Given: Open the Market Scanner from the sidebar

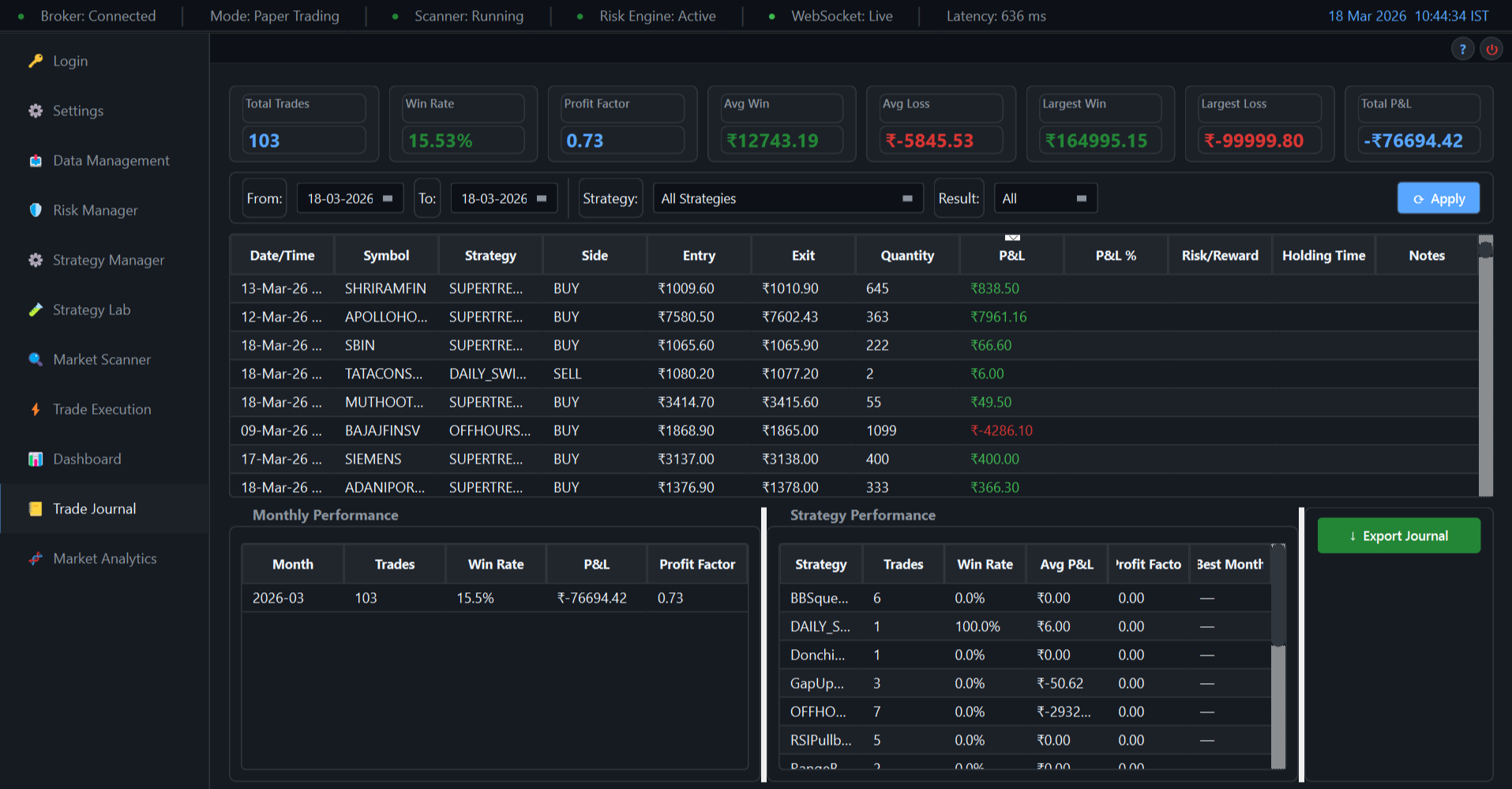Looking at the screenshot, I should (x=101, y=359).
